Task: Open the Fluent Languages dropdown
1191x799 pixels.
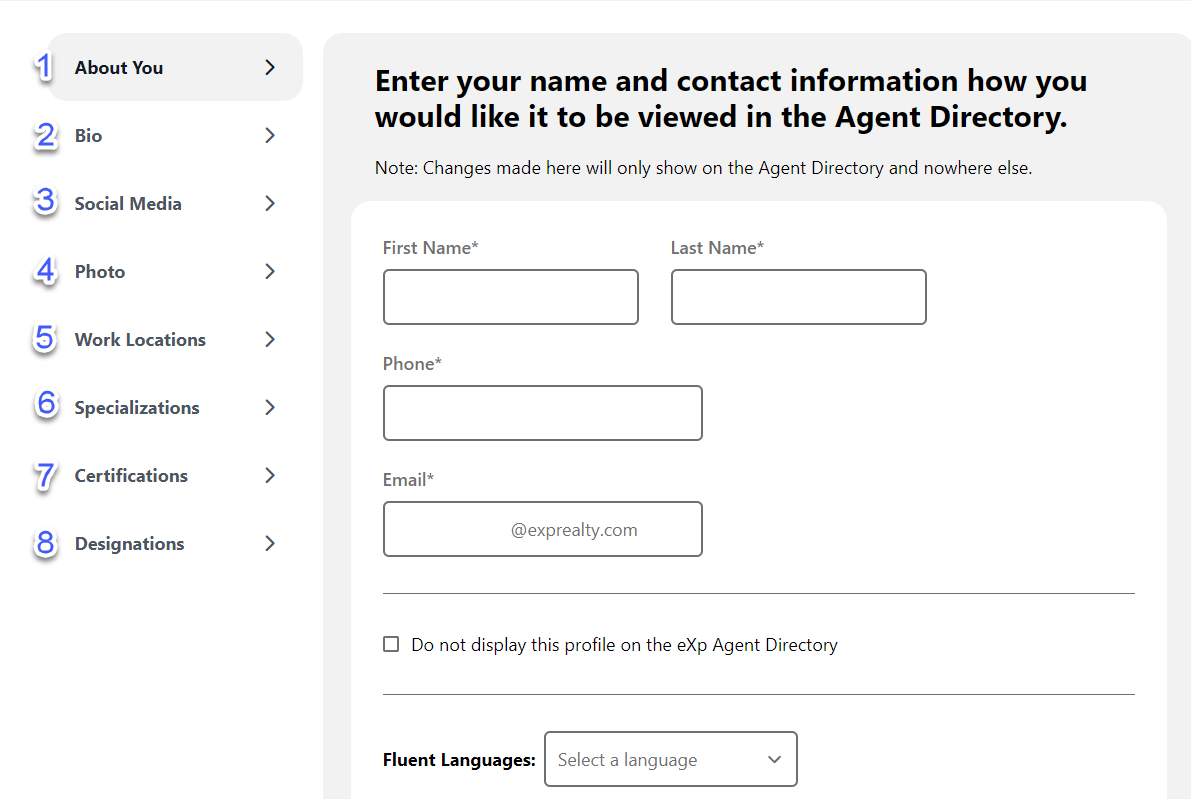Action: (670, 760)
